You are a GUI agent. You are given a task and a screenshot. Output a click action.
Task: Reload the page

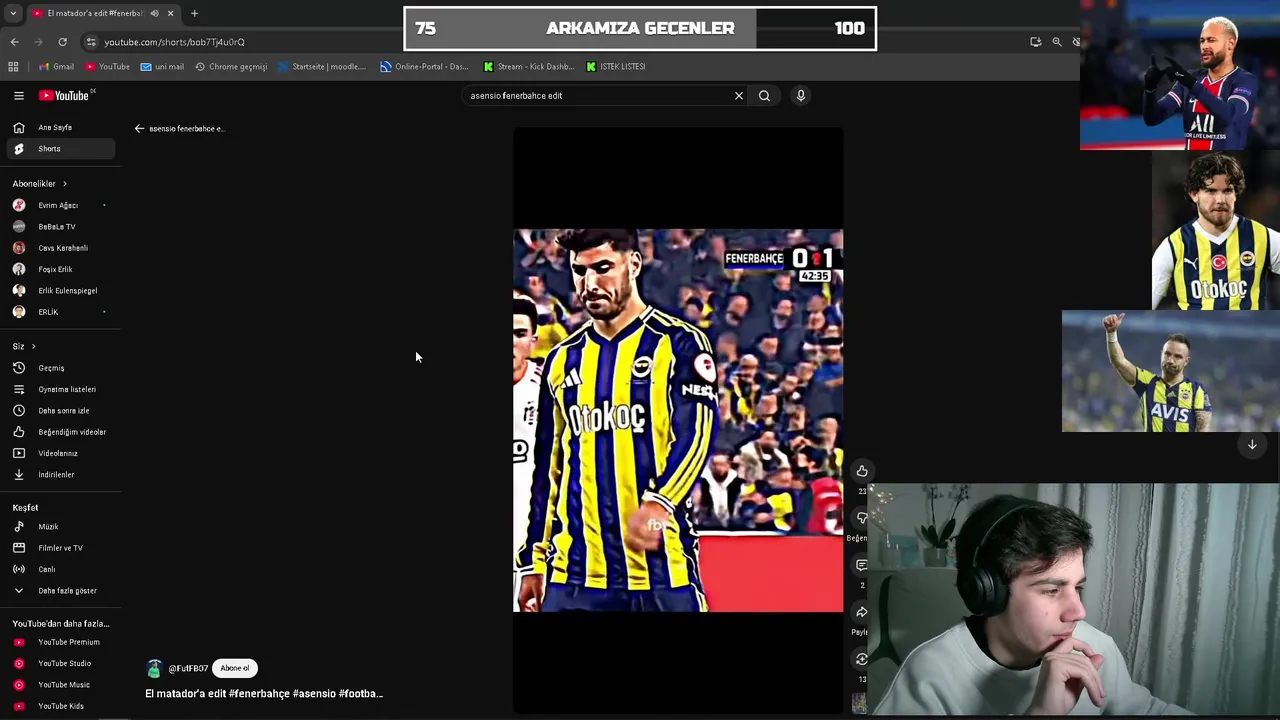(62, 42)
